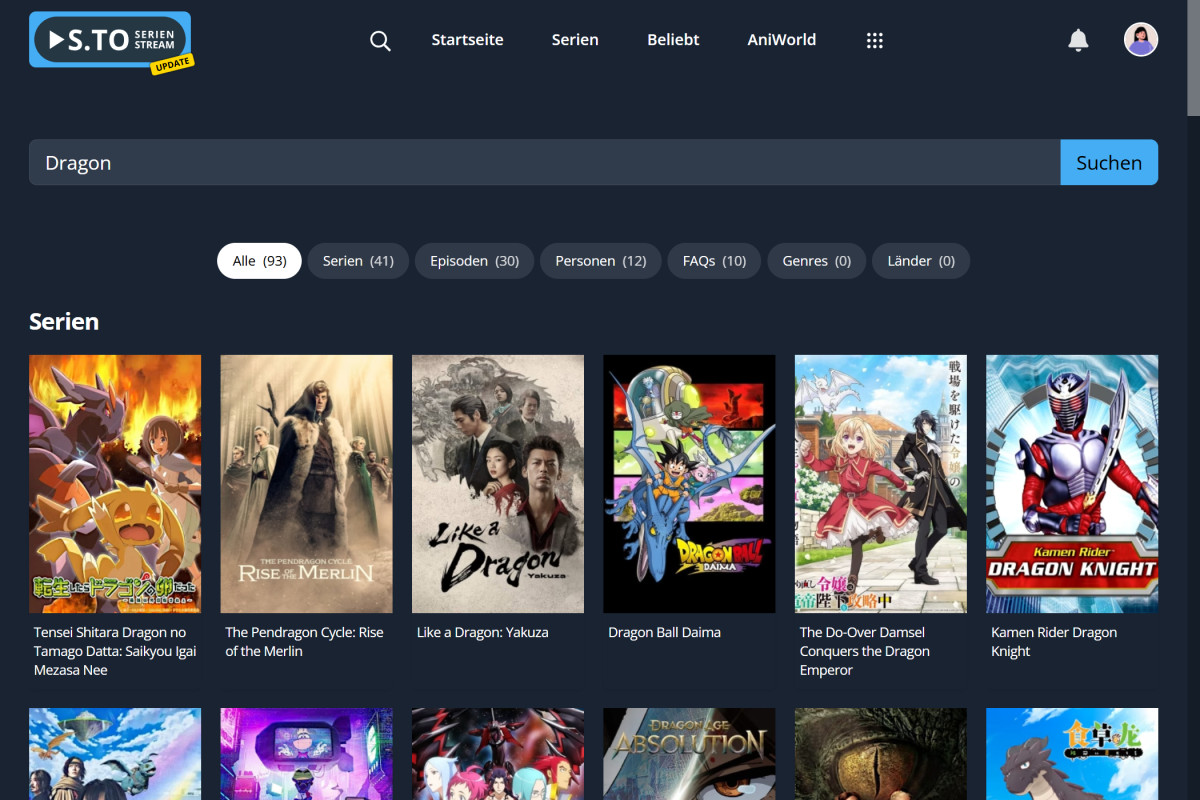1200x800 pixels.
Task: Click the bell icon to view alerts
Action: pos(1078,40)
